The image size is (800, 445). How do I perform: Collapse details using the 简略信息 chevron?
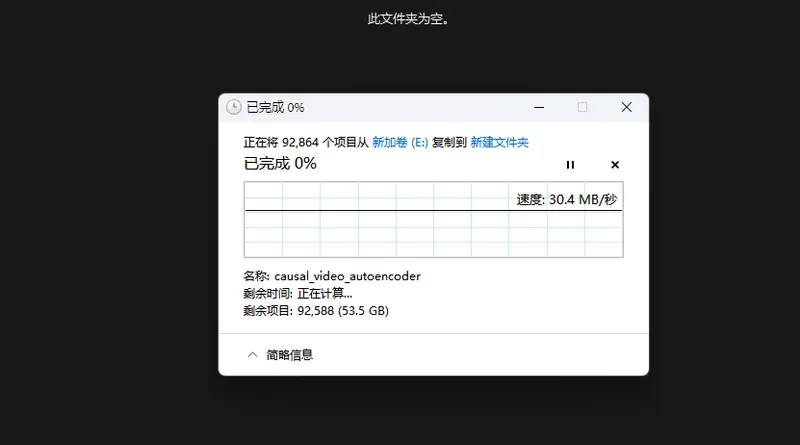253,355
